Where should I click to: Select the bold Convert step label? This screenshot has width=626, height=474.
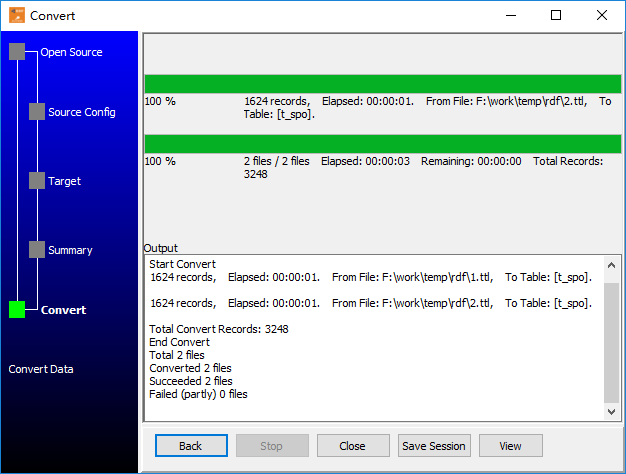(x=63, y=310)
